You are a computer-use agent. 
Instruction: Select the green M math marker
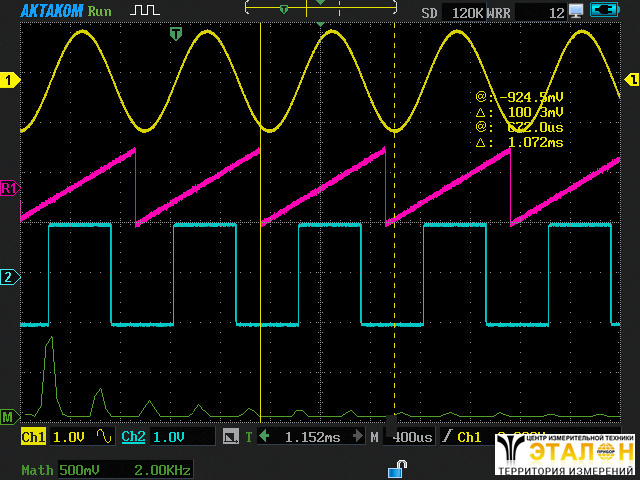[x=8, y=416]
